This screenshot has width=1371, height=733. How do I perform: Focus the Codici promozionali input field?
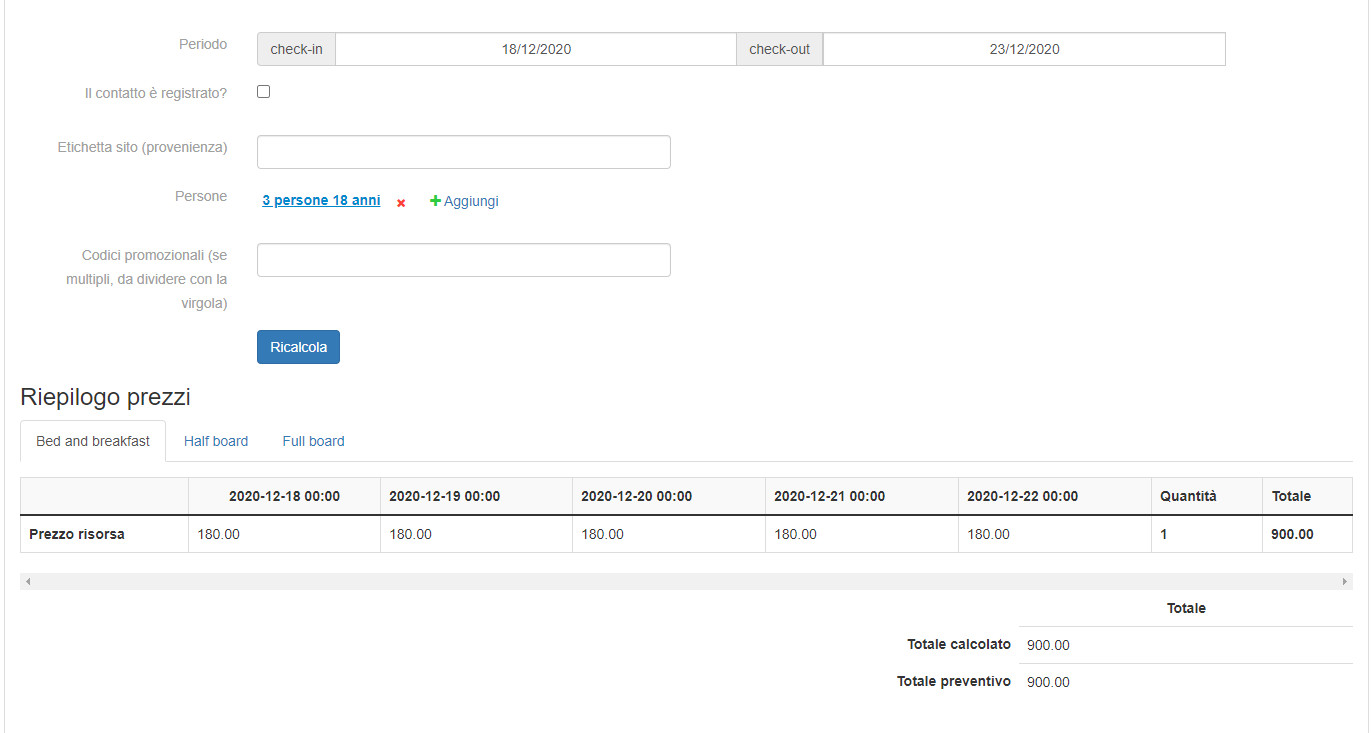click(464, 260)
